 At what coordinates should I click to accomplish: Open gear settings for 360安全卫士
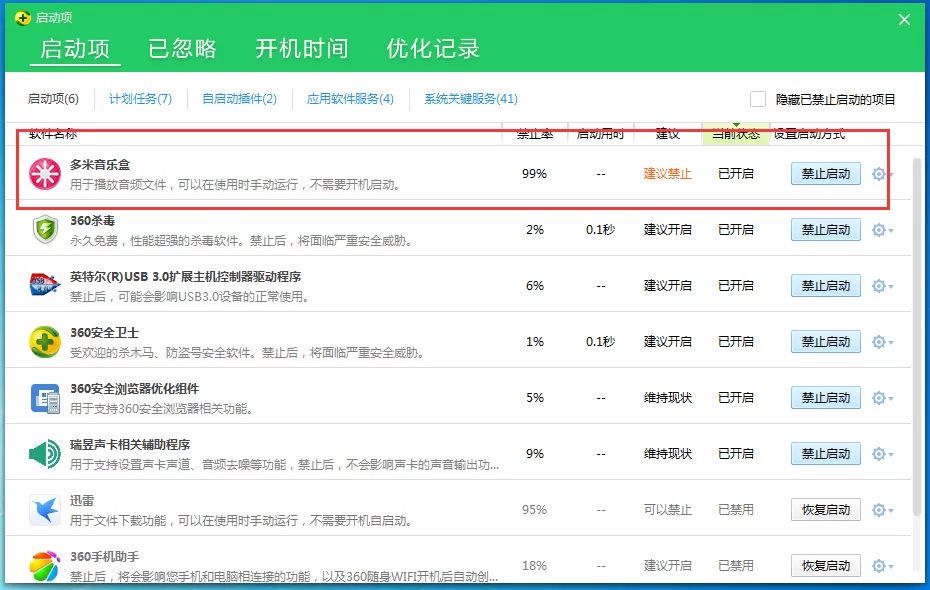[x=882, y=342]
